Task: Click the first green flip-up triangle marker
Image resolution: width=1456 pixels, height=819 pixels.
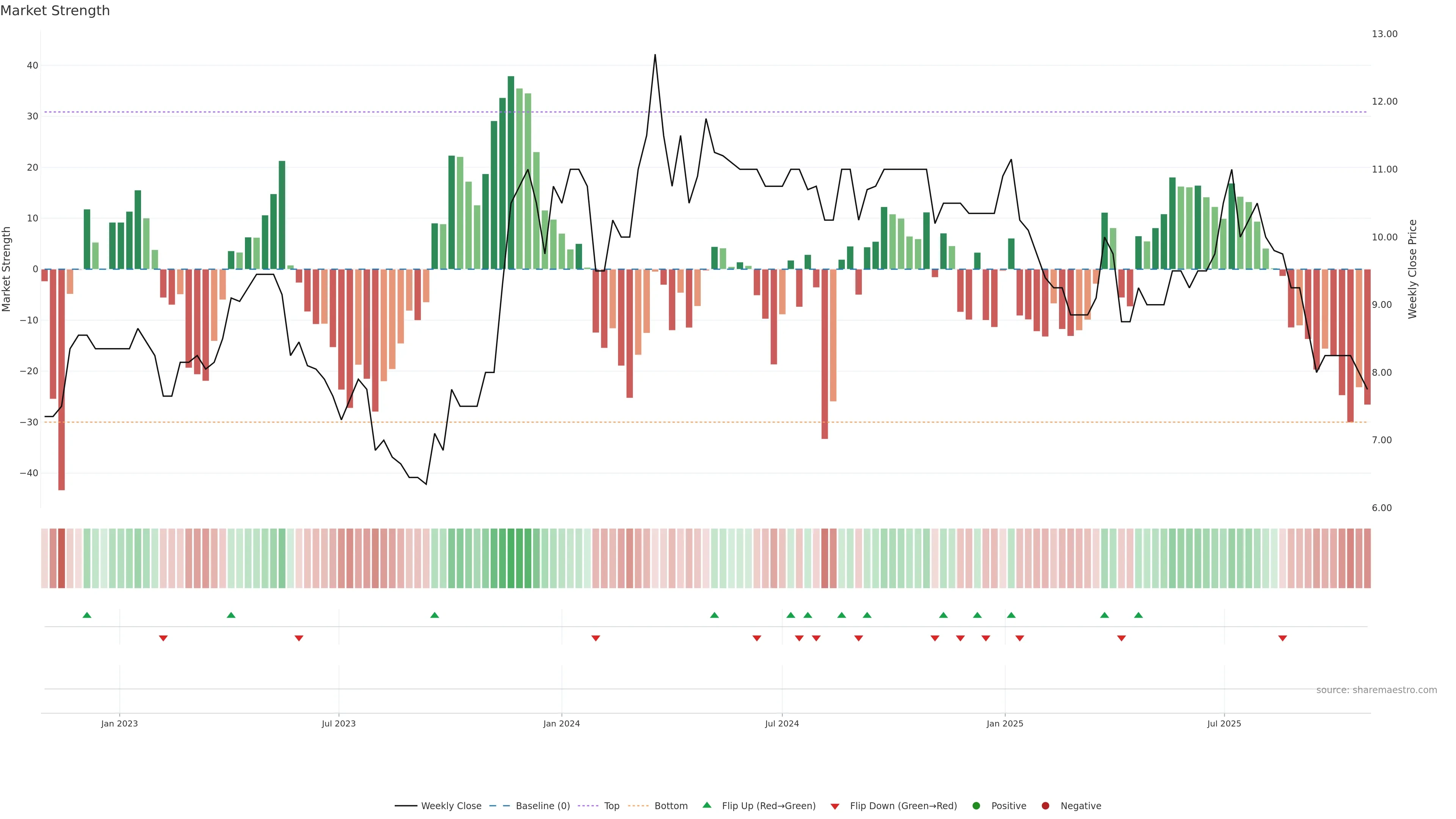Action: (87, 615)
